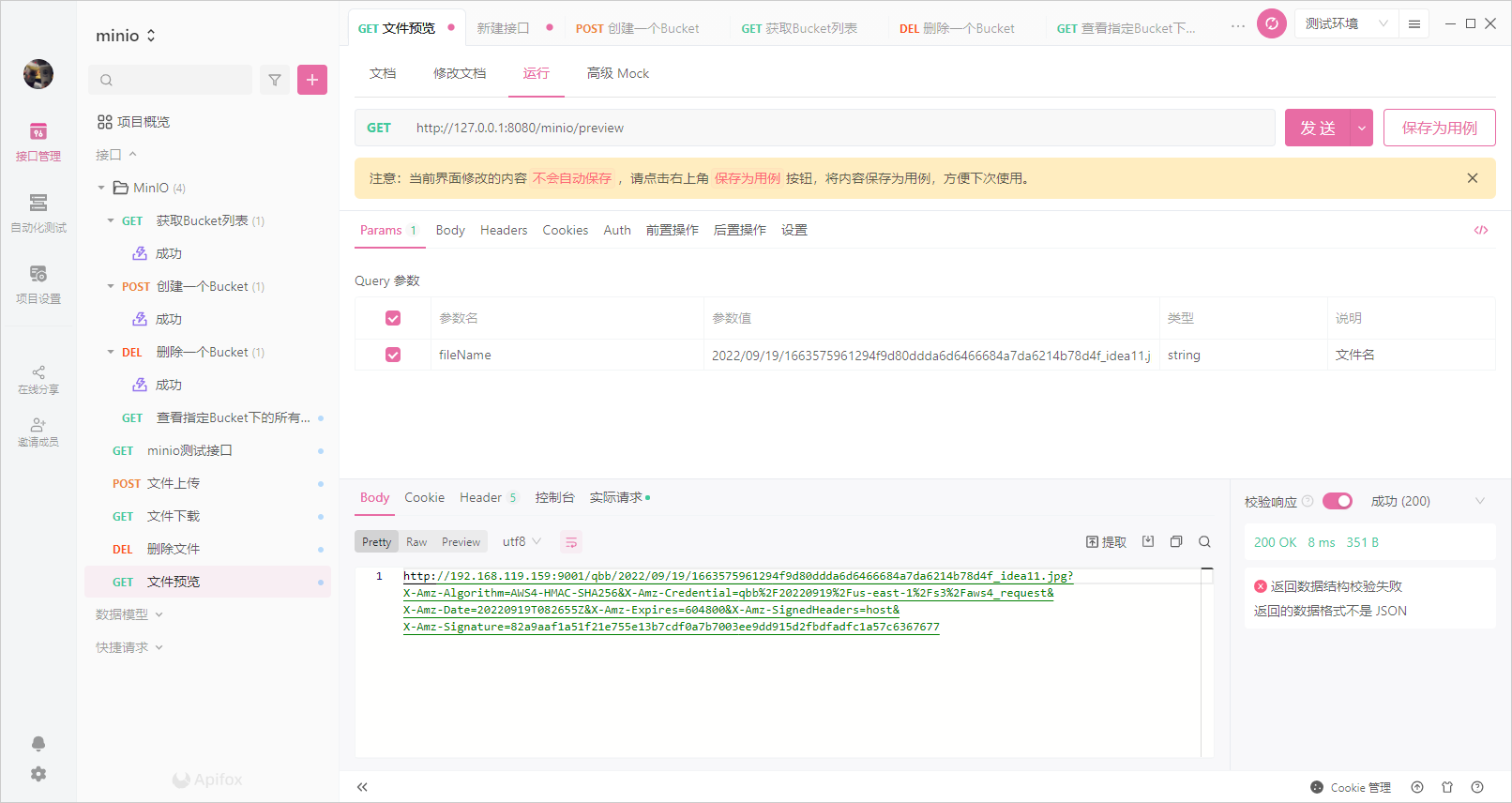Click the sidebar search box

click(170, 80)
